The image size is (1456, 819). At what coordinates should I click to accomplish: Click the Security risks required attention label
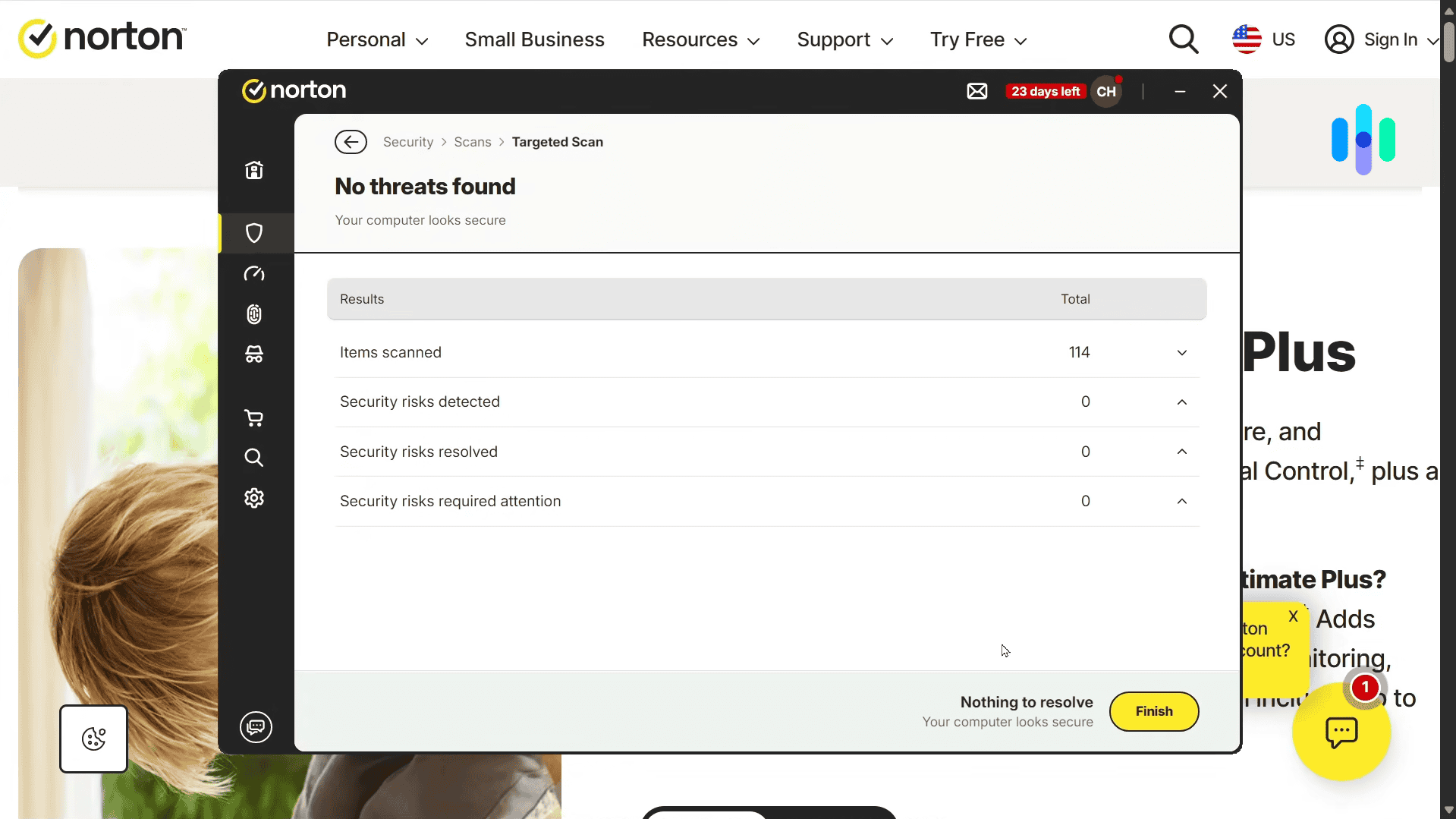(x=451, y=501)
